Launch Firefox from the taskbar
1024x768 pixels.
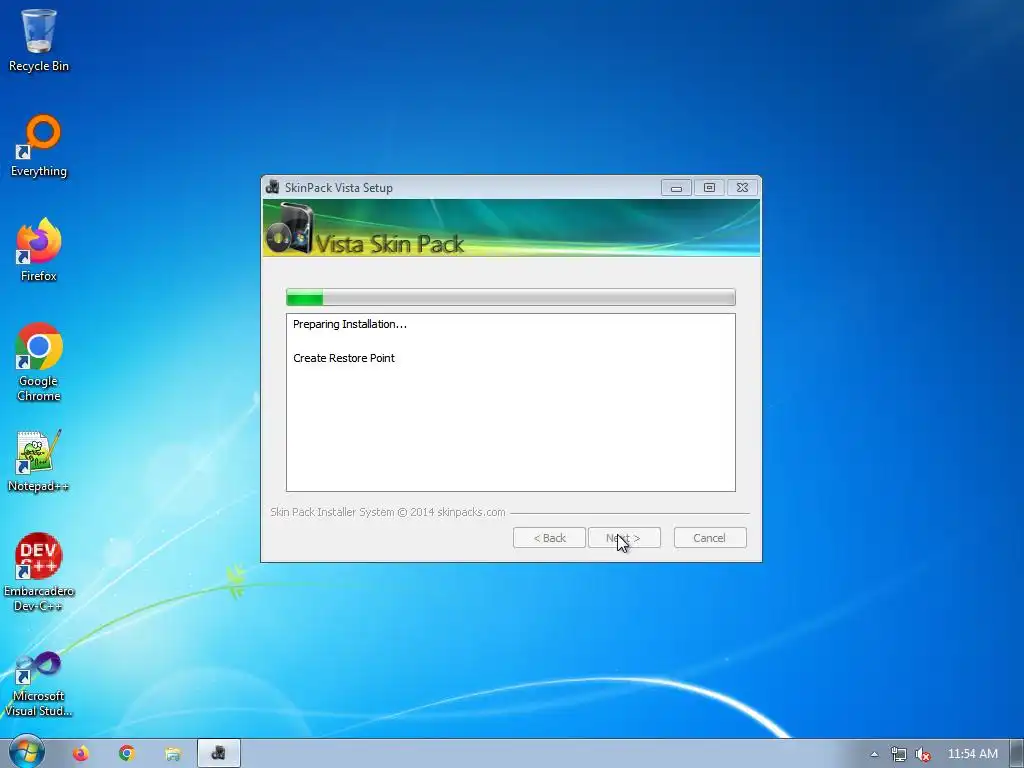[80, 754]
